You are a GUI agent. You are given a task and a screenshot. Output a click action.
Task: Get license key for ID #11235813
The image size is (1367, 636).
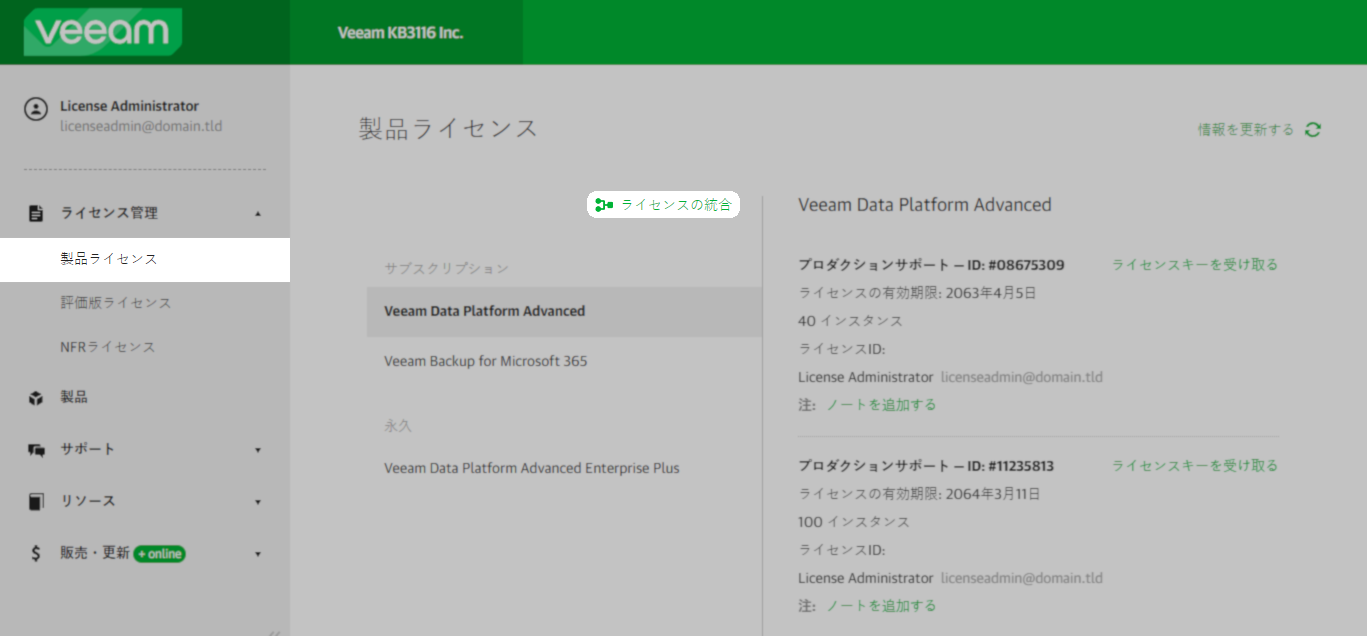pos(1195,466)
